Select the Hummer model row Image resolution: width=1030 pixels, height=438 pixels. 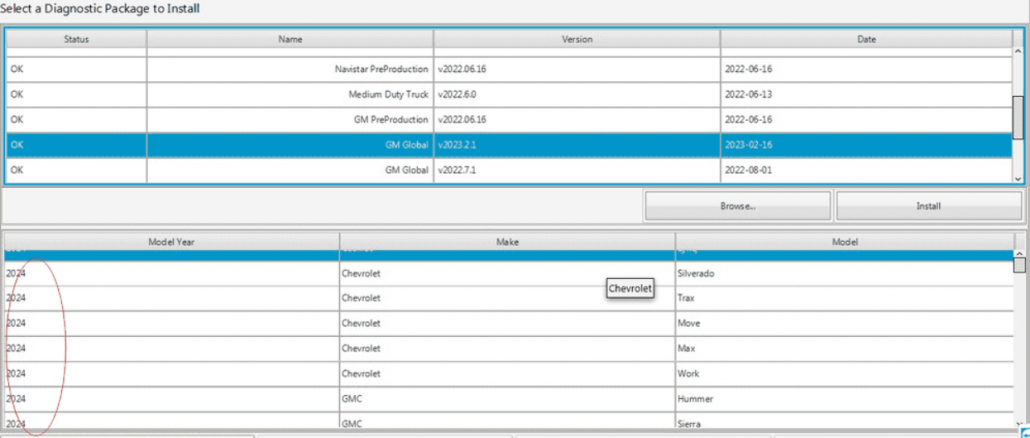[509, 399]
